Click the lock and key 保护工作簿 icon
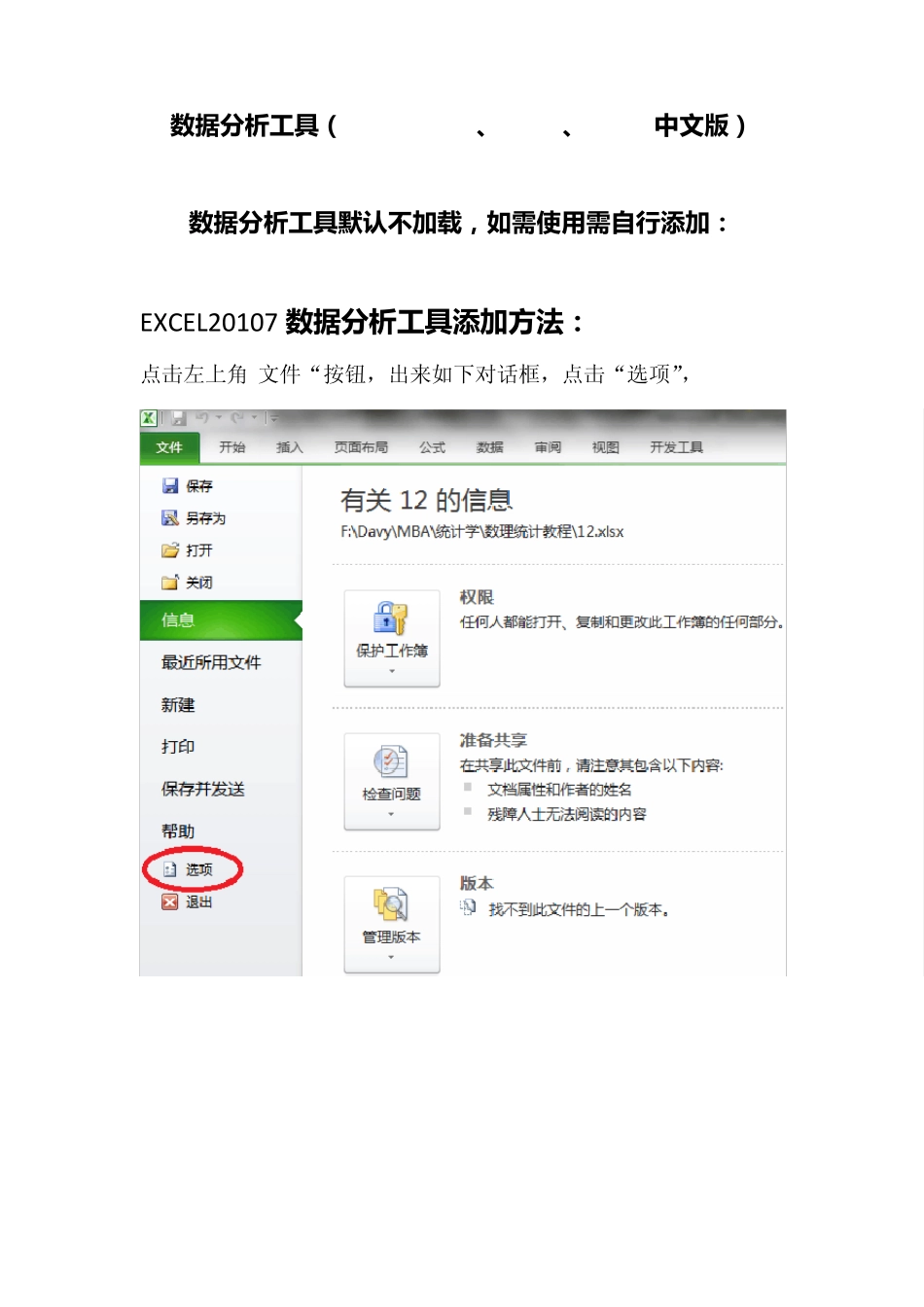924x1307 pixels. (391, 618)
